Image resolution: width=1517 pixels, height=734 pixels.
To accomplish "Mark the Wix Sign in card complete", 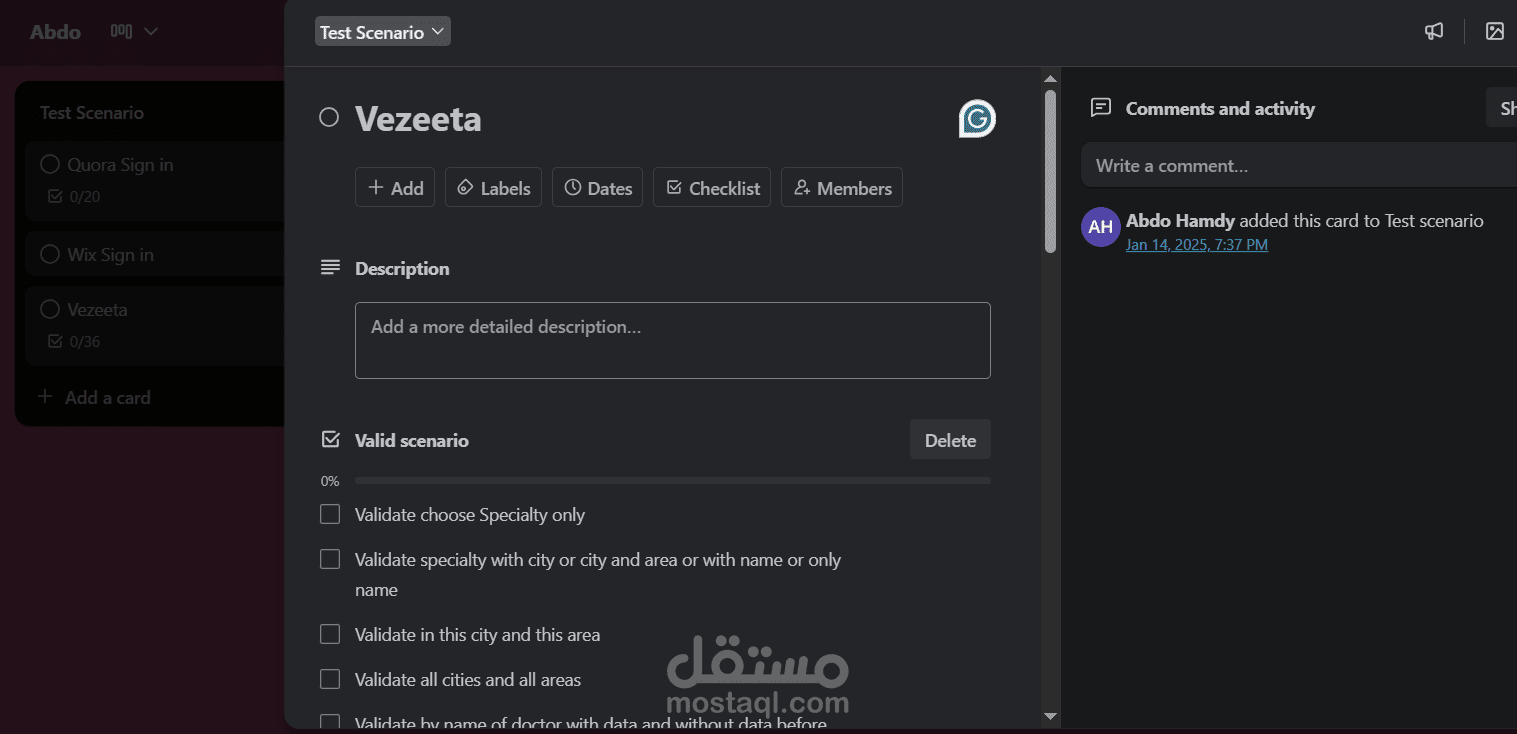I will [x=50, y=255].
